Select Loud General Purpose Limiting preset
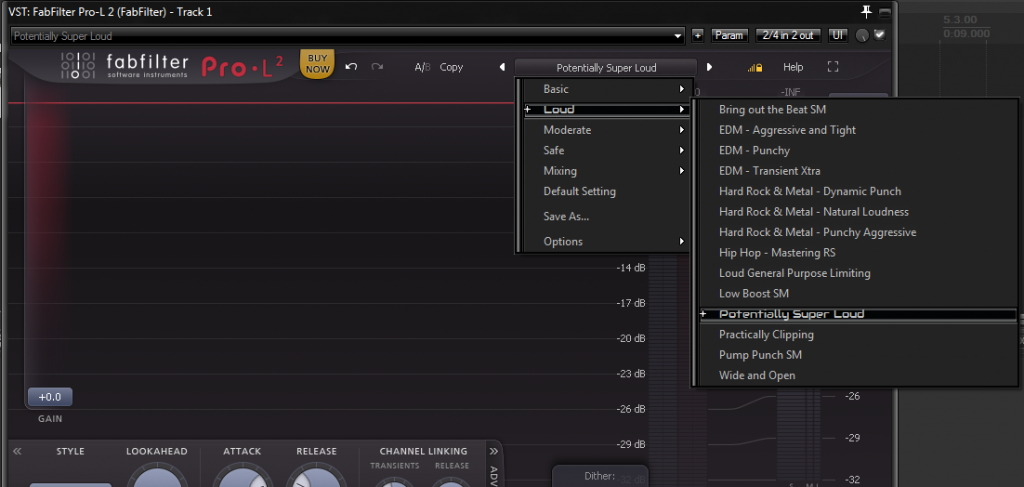The width and height of the screenshot is (1024, 487). click(x=857, y=273)
